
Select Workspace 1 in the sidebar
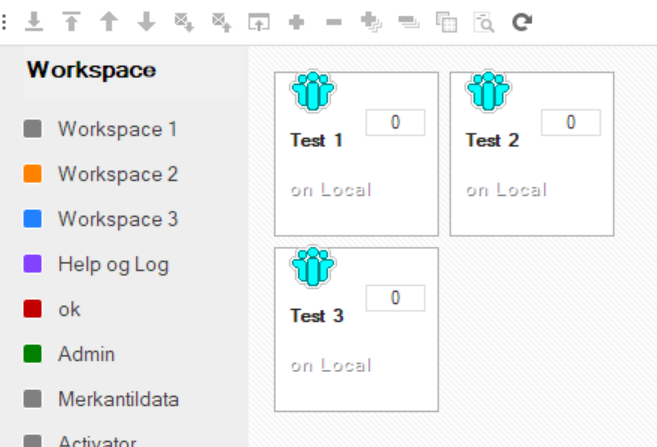(x=101, y=129)
